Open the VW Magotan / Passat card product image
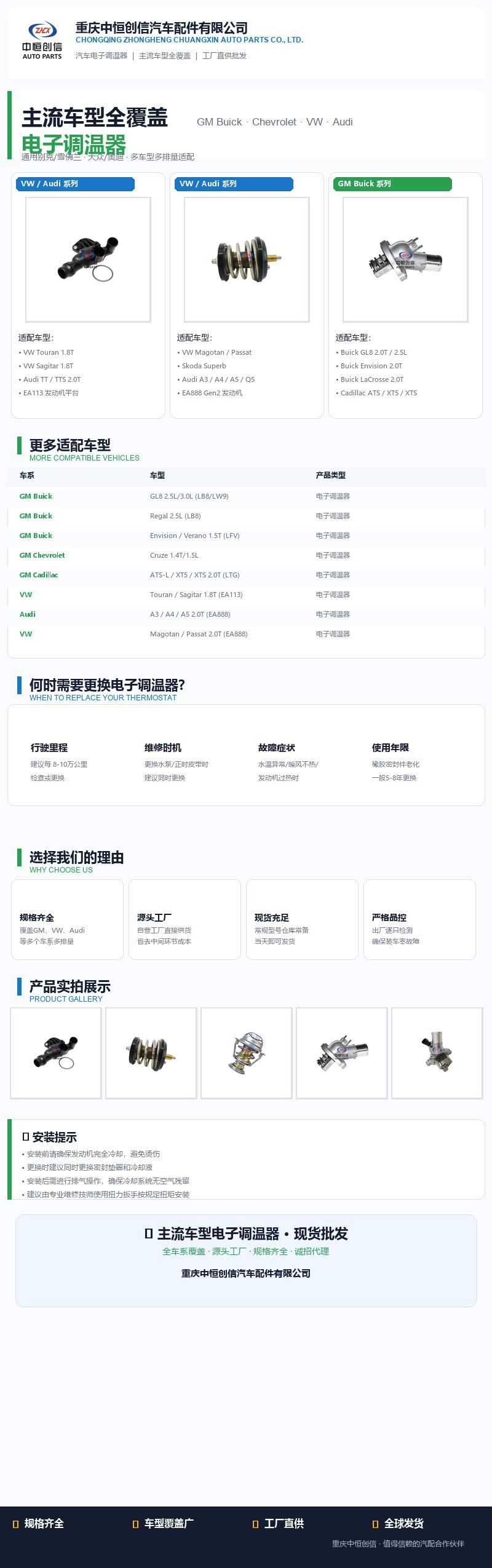This screenshot has height=1568, width=492. [x=247, y=259]
